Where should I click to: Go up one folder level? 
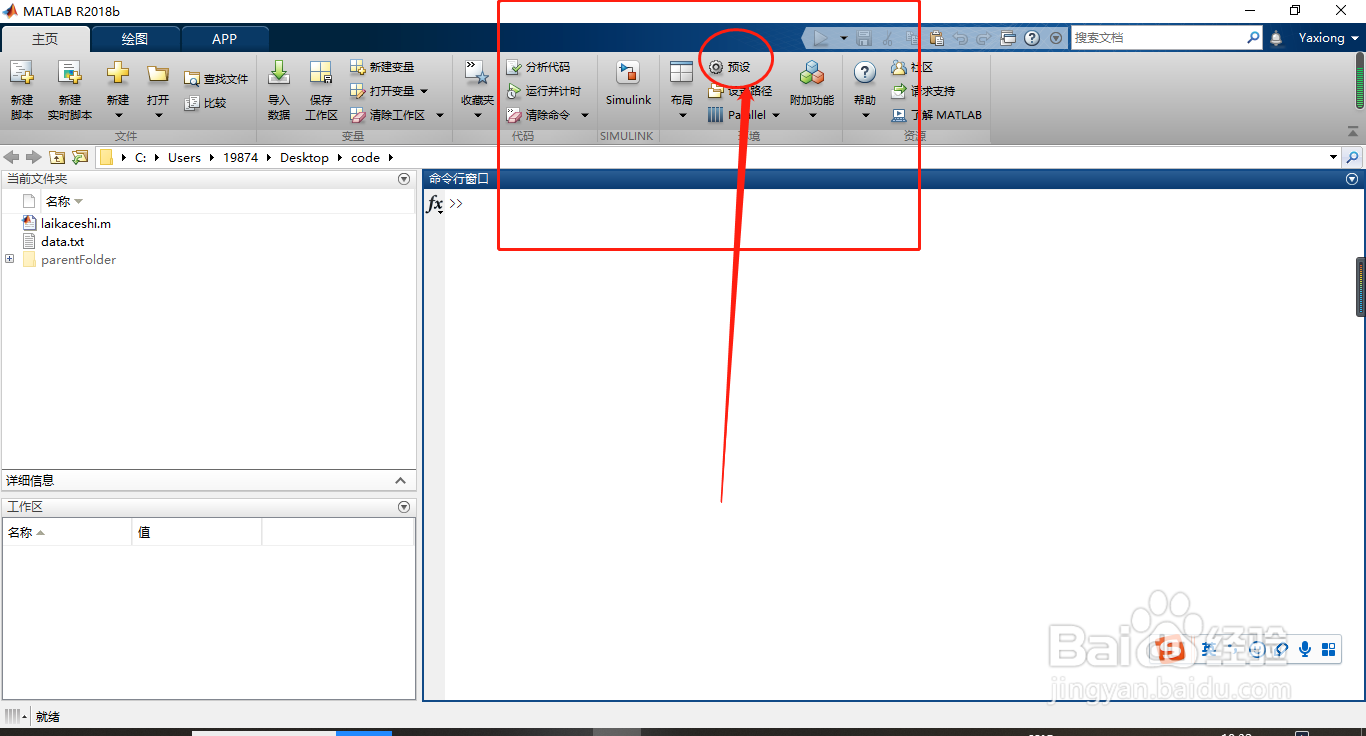coord(57,157)
